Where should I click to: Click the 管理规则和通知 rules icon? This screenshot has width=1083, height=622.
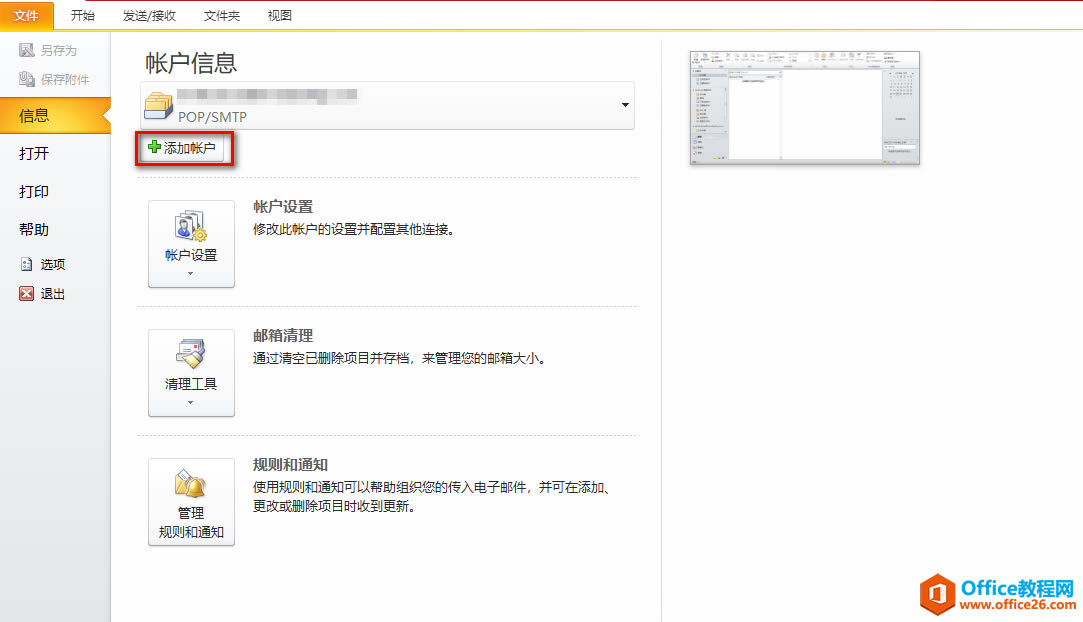tap(190, 484)
